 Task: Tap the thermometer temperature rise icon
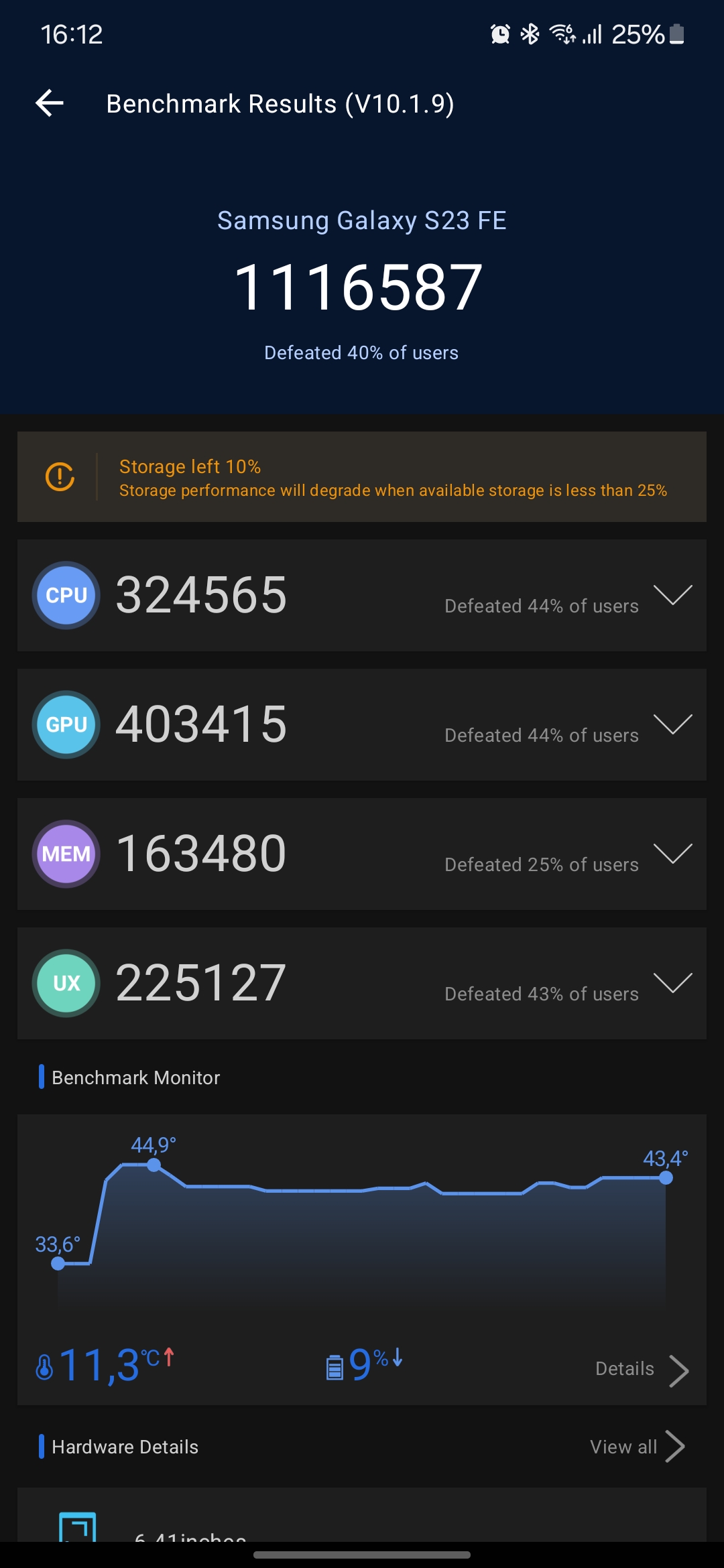pos(44,1367)
